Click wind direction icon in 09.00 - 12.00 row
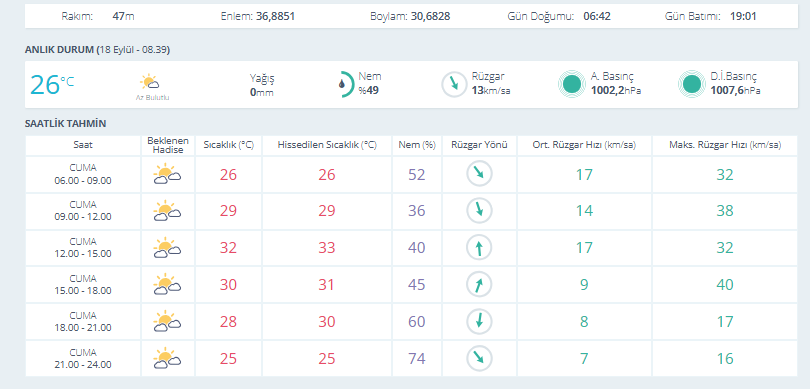Image resolution: width=810 pixels, height=389 pixels. (479, 211)
